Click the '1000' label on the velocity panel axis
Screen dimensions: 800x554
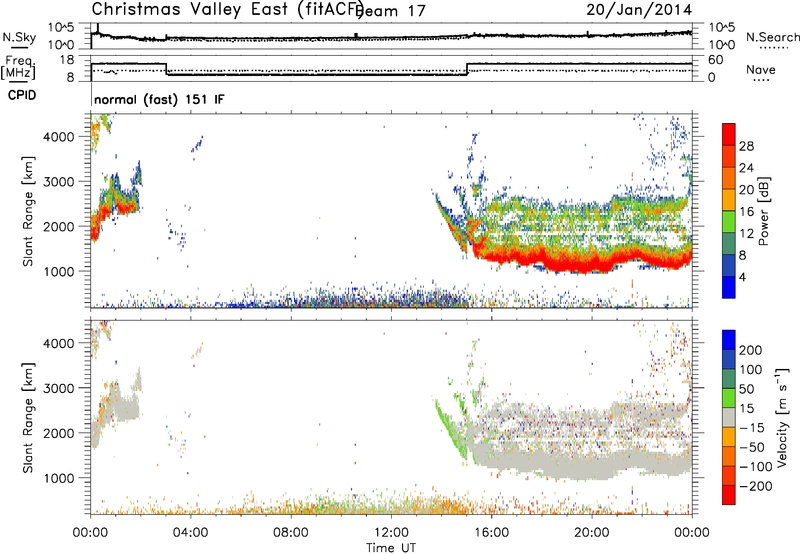(58, 478)
